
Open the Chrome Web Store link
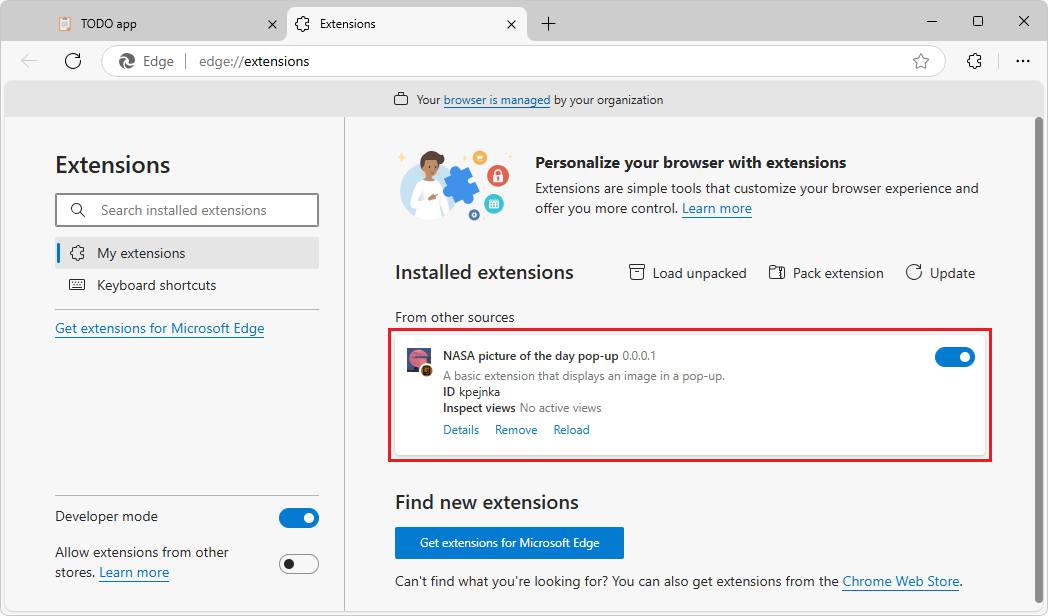[x=900, y=581]
